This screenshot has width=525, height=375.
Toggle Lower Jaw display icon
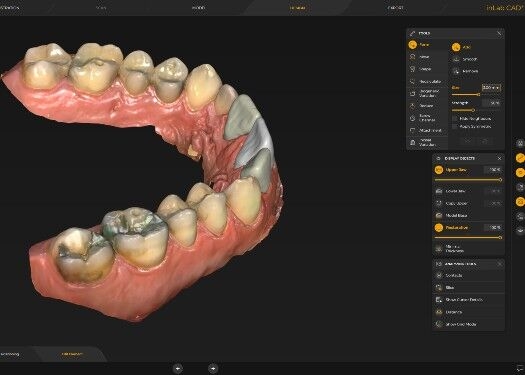click(439, 191)
